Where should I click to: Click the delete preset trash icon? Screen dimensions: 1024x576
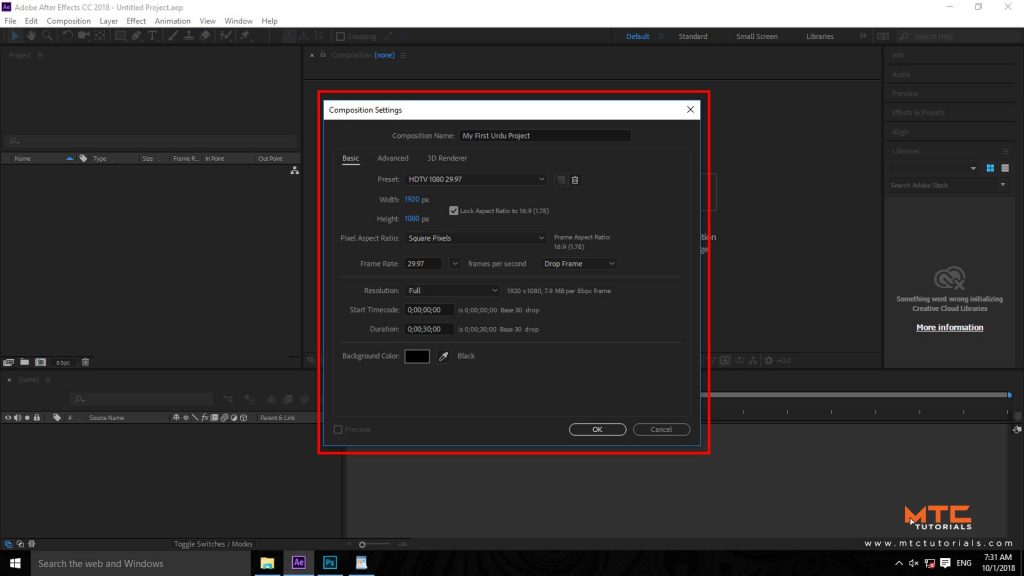click(575, 180)
